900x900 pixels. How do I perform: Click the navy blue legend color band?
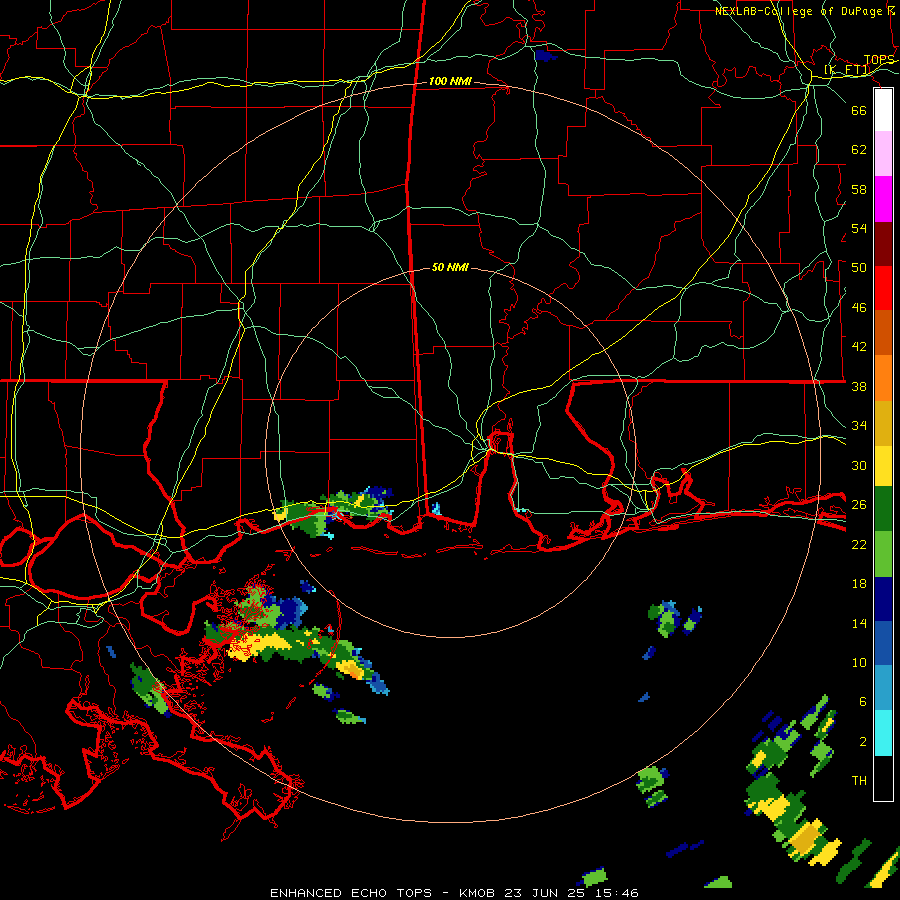pos(883,599)
